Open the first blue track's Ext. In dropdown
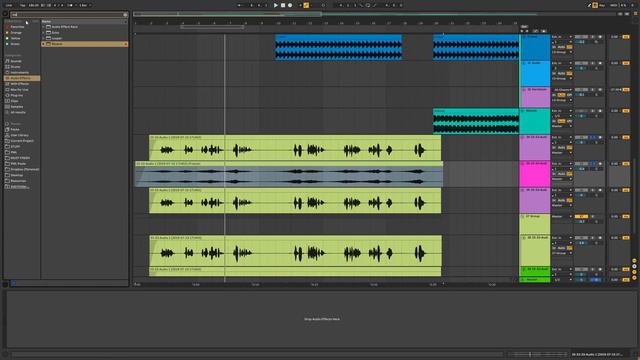Viewport: 640px width, 360px height. click(x=562, y=37)
